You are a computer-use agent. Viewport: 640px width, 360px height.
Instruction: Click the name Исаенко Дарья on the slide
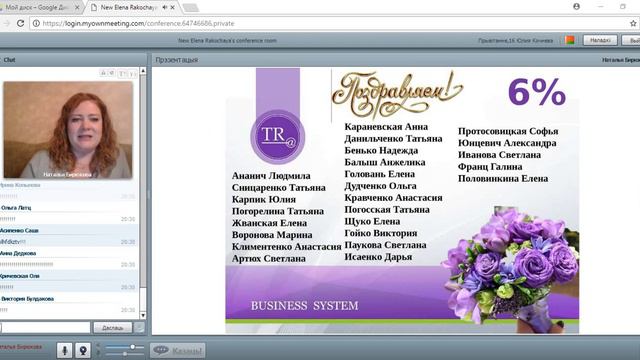click(x=378, y=257)
